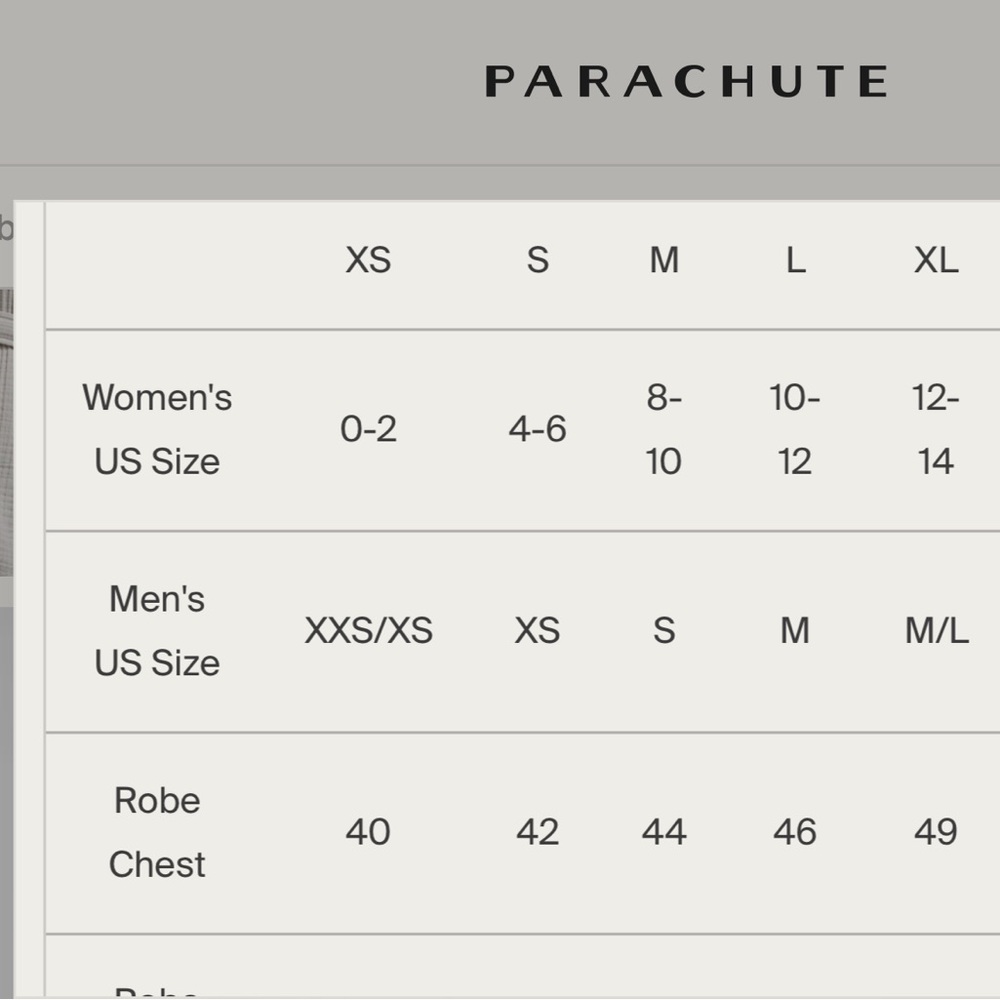Click the Robe Chest row label
The image size is (1000, 1000).
157,832
